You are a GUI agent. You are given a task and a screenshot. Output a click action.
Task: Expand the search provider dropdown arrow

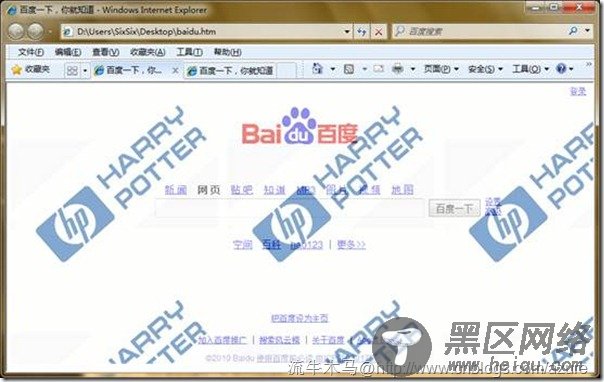587,30
